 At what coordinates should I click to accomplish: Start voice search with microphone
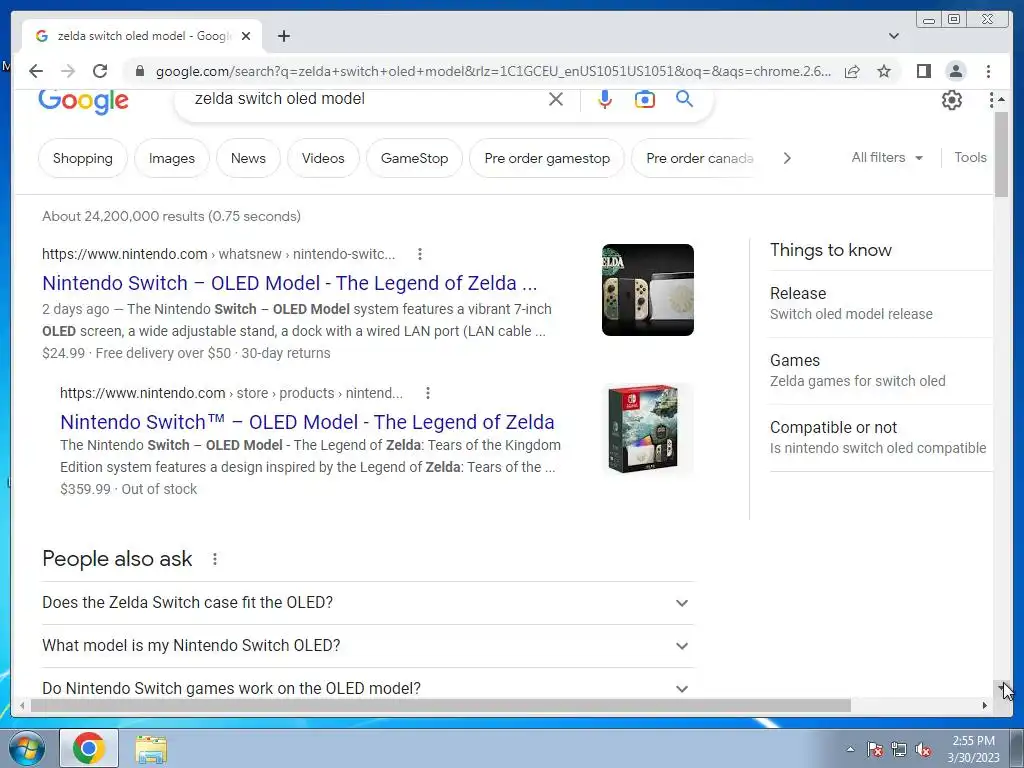(x=605, y=99)
